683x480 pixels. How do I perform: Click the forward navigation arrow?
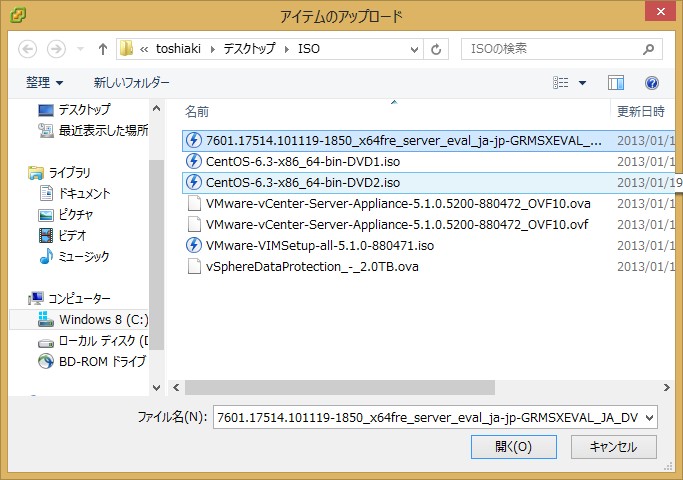[56, 49]
